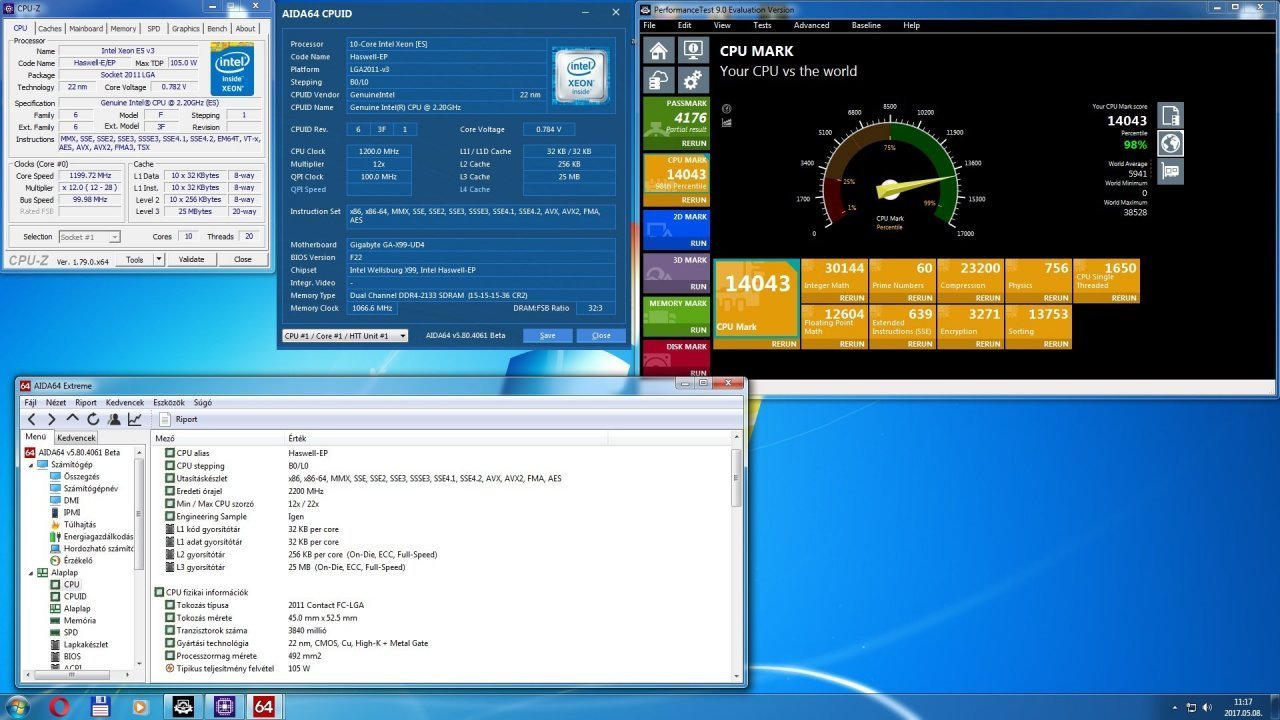1280x720 pixels.
Task: Switch to AIDA64 in the taskbar
Action: tap(264, 706)
